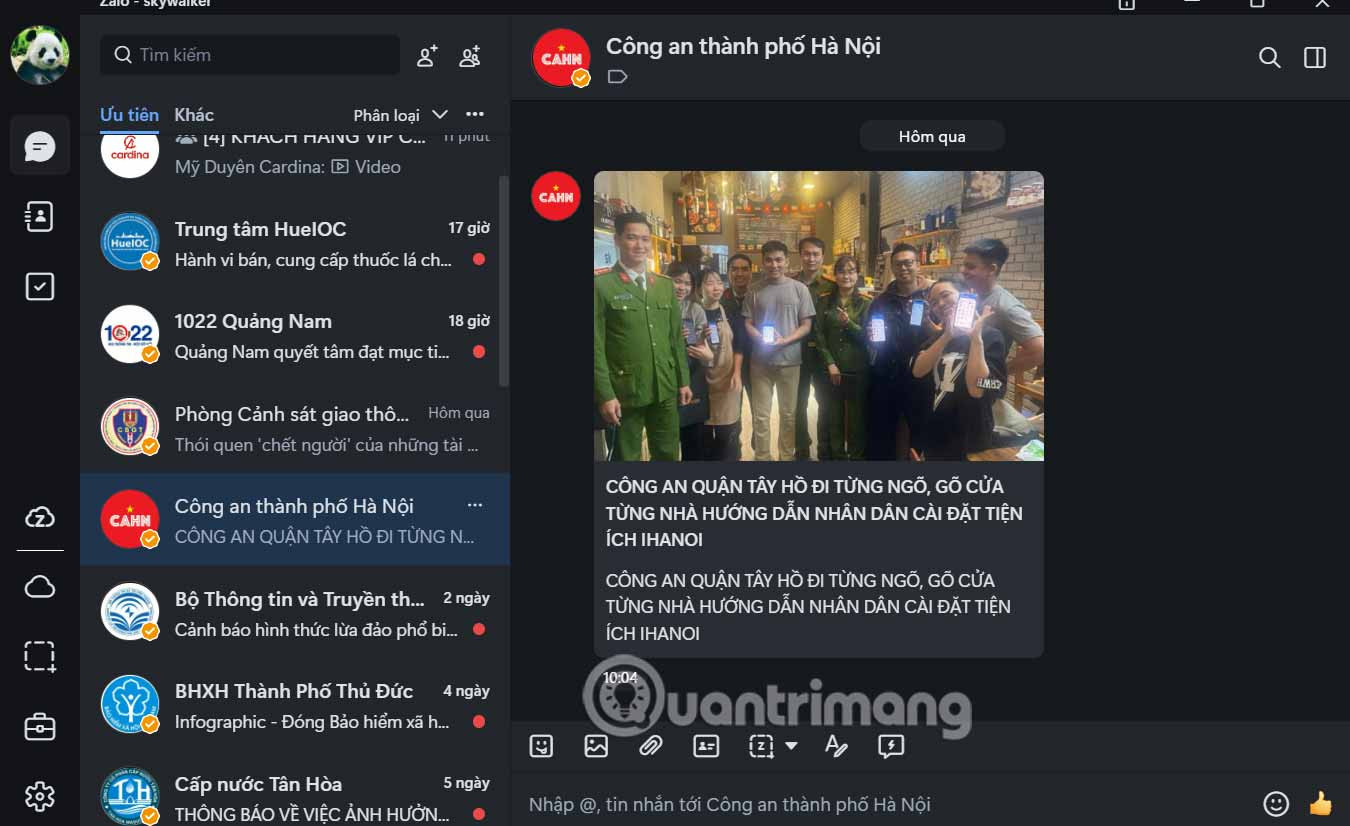Open the search icon in conversation header

[x=1269, y=57]
